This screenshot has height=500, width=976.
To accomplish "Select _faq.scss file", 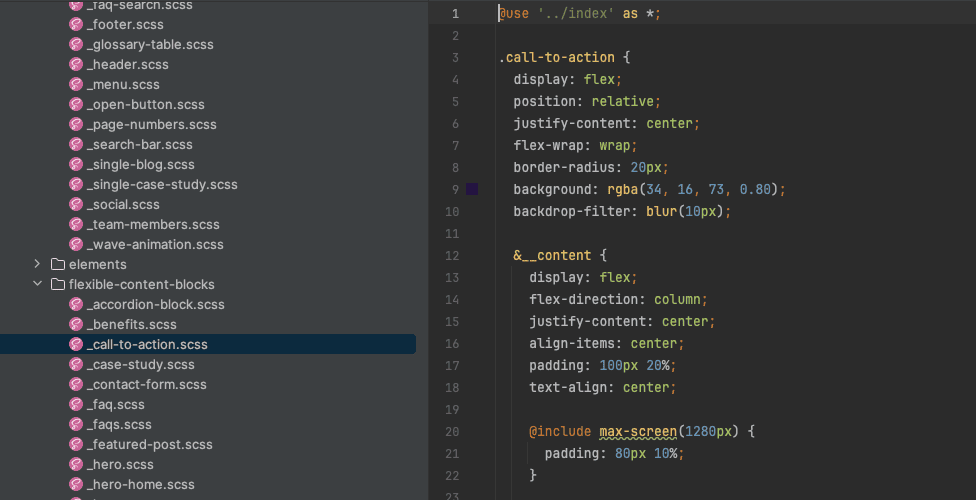I will (x=116, y=405).
